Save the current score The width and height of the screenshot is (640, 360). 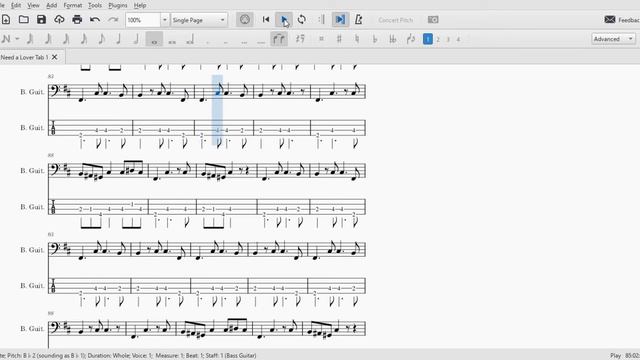tap(41, 20)
